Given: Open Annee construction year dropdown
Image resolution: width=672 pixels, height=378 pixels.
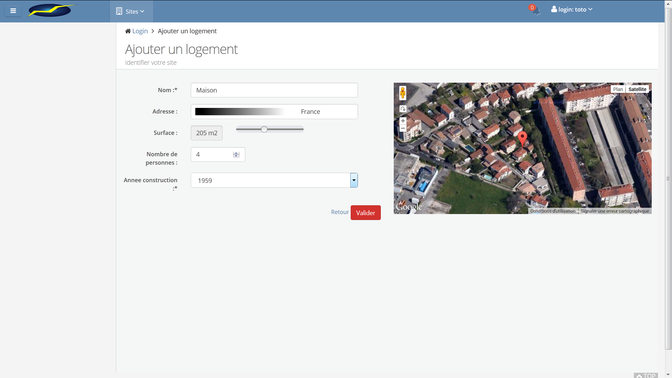Looking at the screenshot, I should [354, 180].
